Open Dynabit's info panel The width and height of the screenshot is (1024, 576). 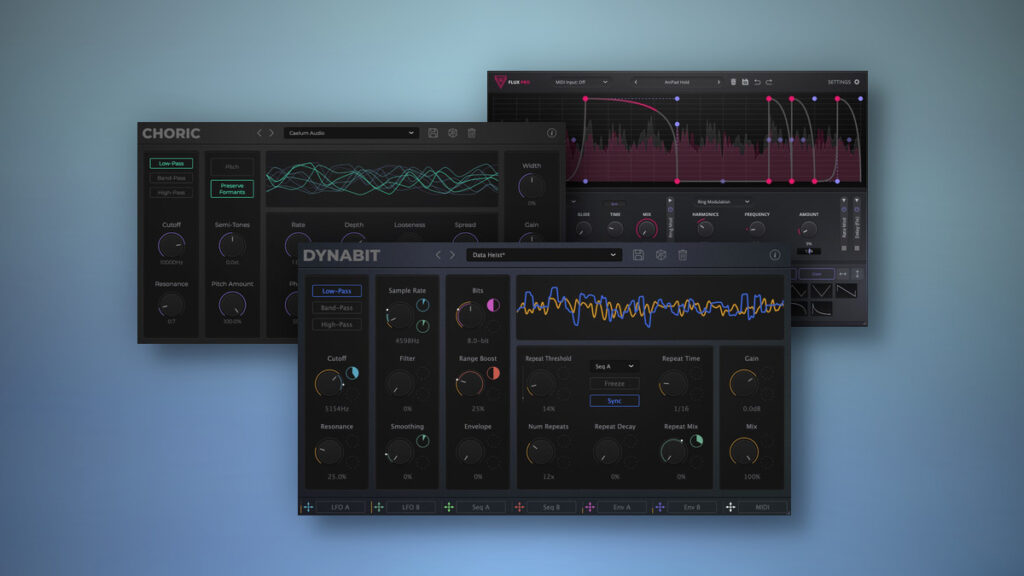pyautogui.click(x=775, y=255)
